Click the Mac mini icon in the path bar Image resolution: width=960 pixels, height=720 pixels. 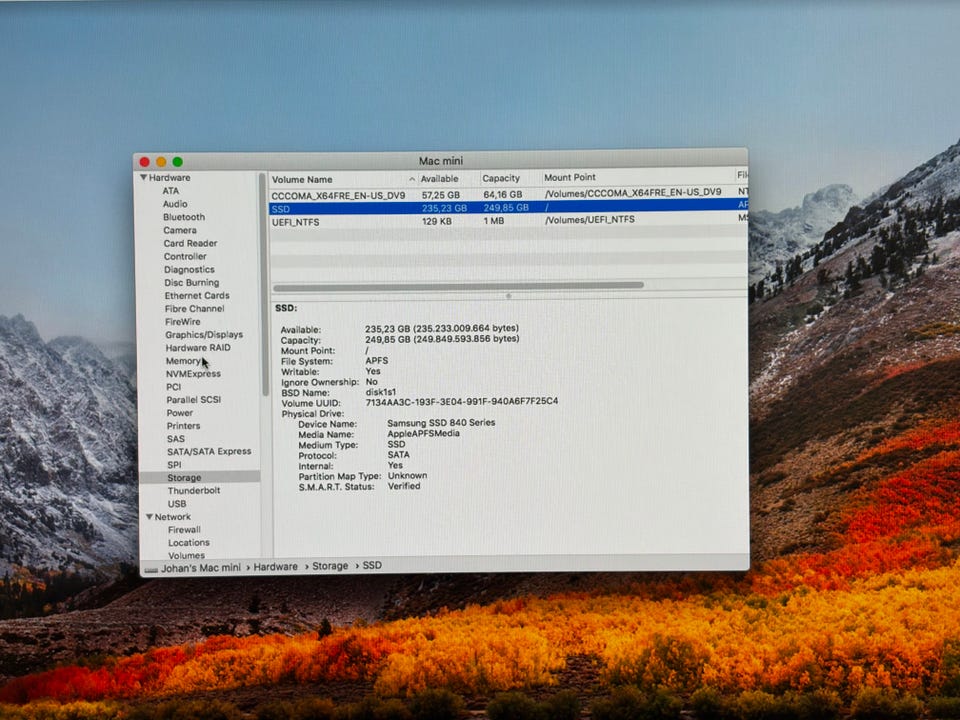point(151,570)
